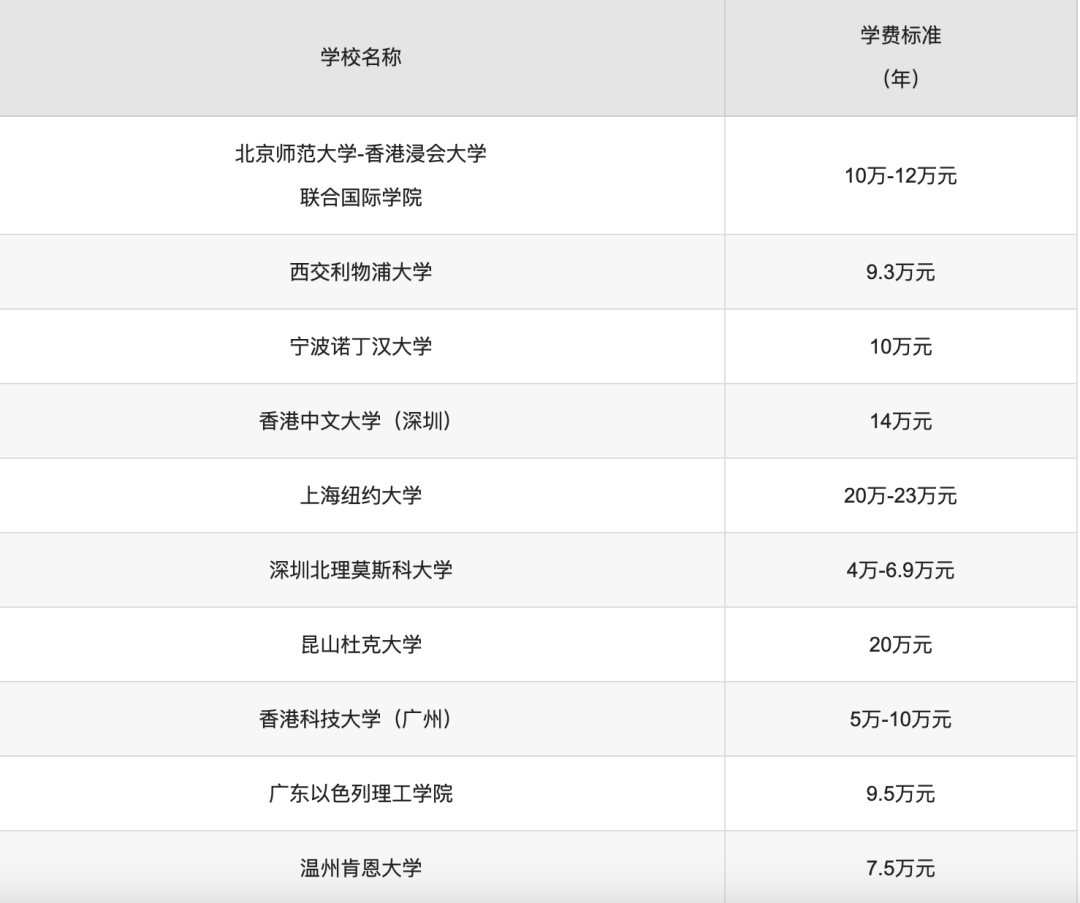This screenshot has width=1080, height=903.
Task: Click on 昆山杜克大学 school name
Action: 361,645
